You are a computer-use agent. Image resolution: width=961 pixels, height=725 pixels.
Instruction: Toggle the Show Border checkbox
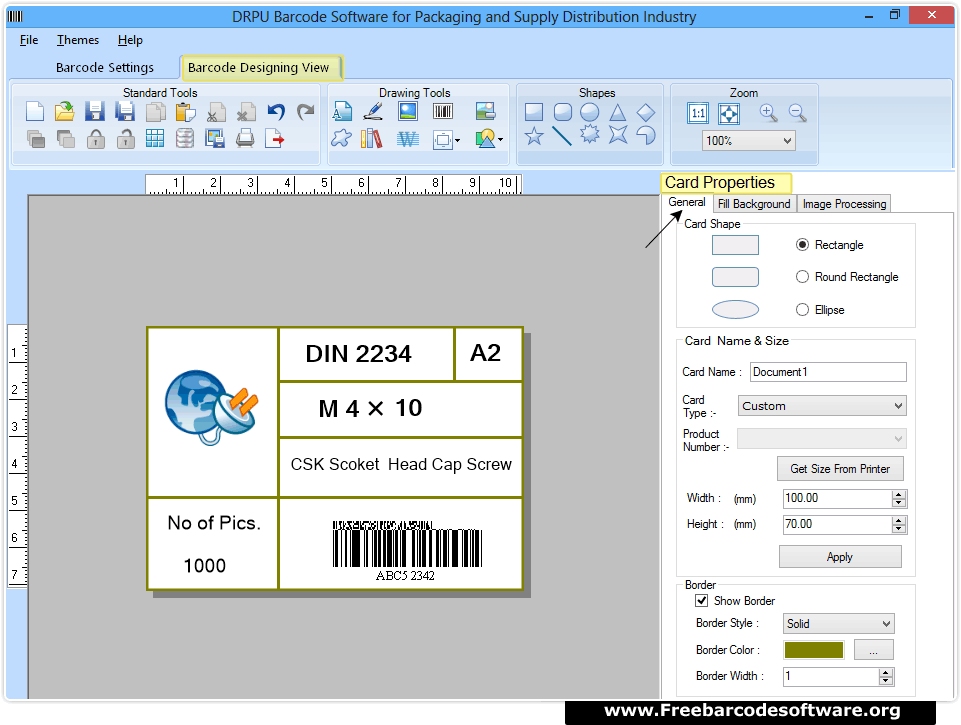coord(702,601)
